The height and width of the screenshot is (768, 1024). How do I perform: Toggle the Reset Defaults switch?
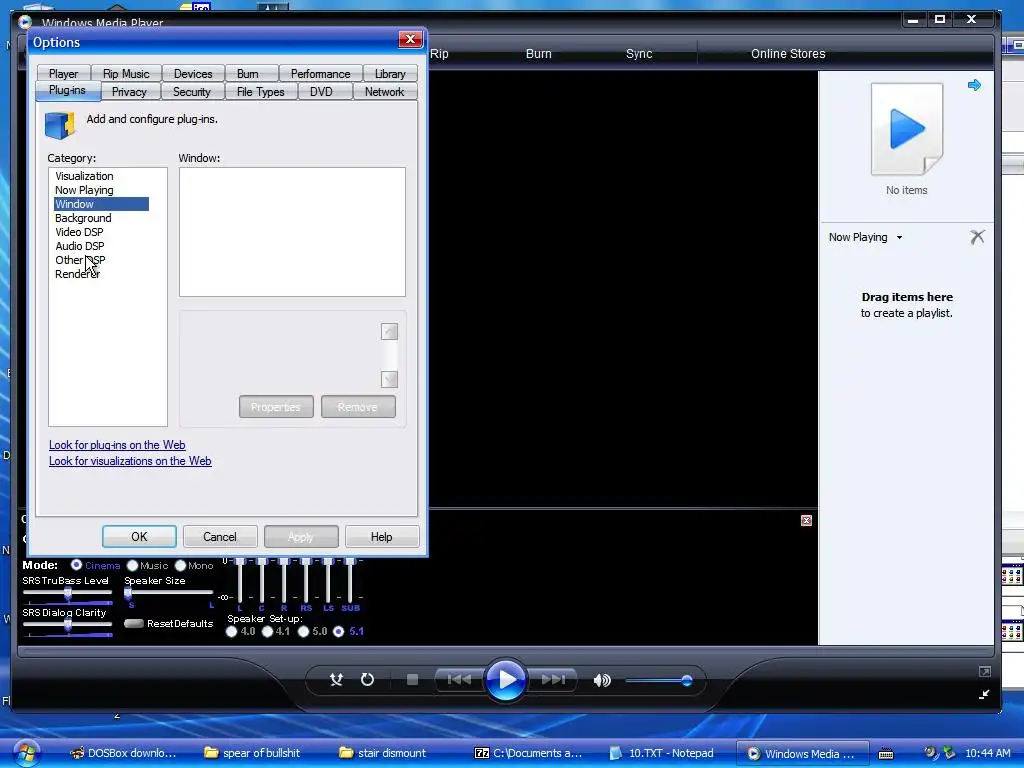click(133, 623)
